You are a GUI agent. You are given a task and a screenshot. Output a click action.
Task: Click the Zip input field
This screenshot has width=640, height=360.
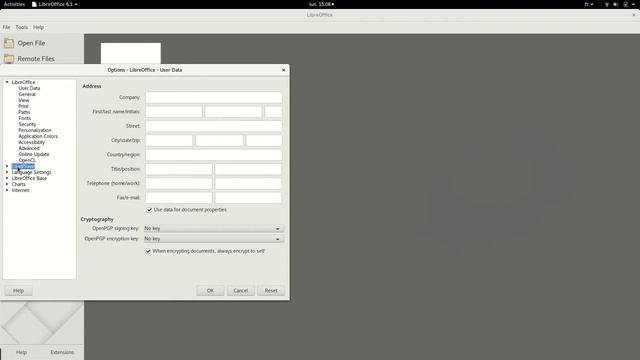(x=264, y=140)
